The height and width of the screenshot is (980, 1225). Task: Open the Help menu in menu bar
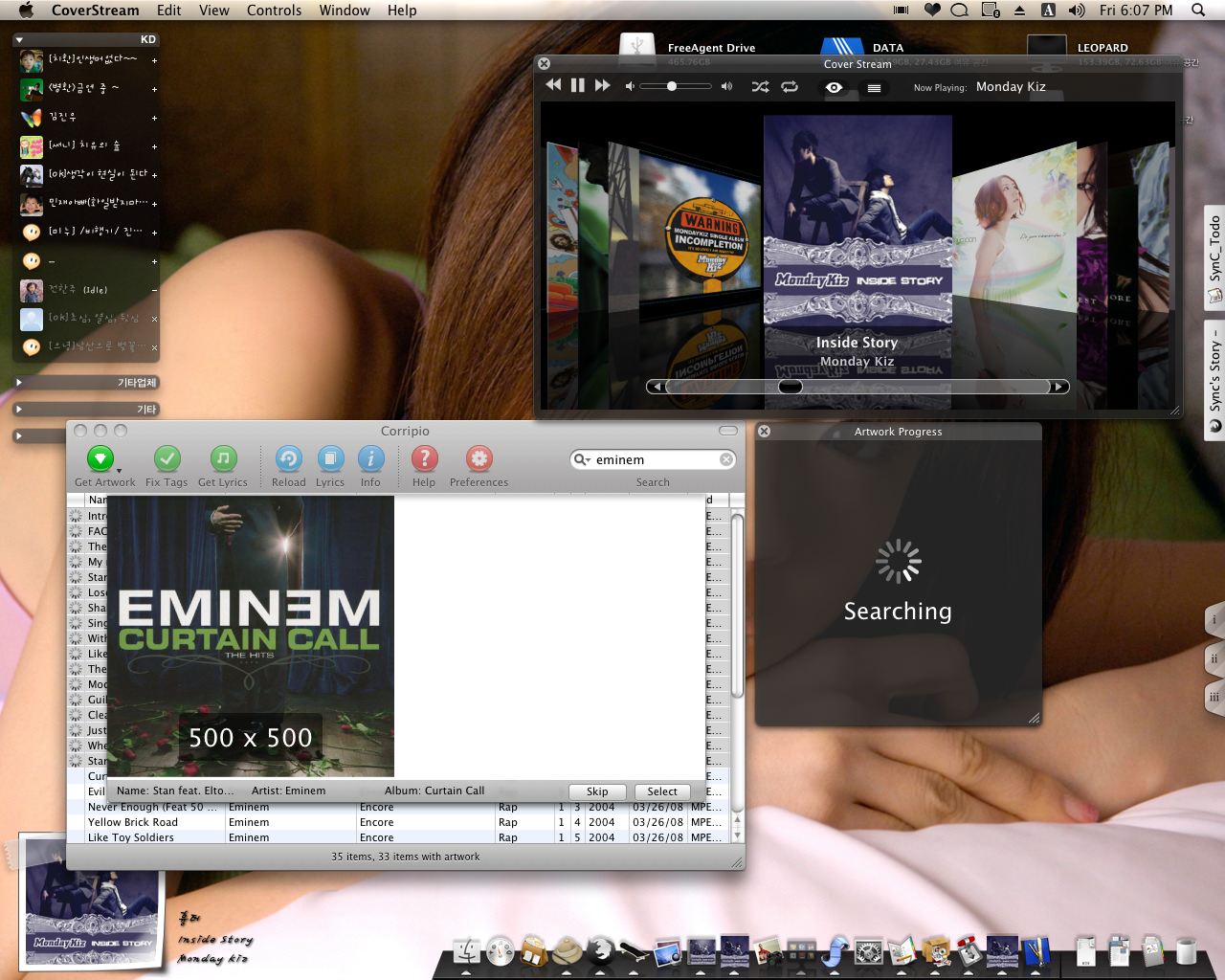click(x=402, y=11)
